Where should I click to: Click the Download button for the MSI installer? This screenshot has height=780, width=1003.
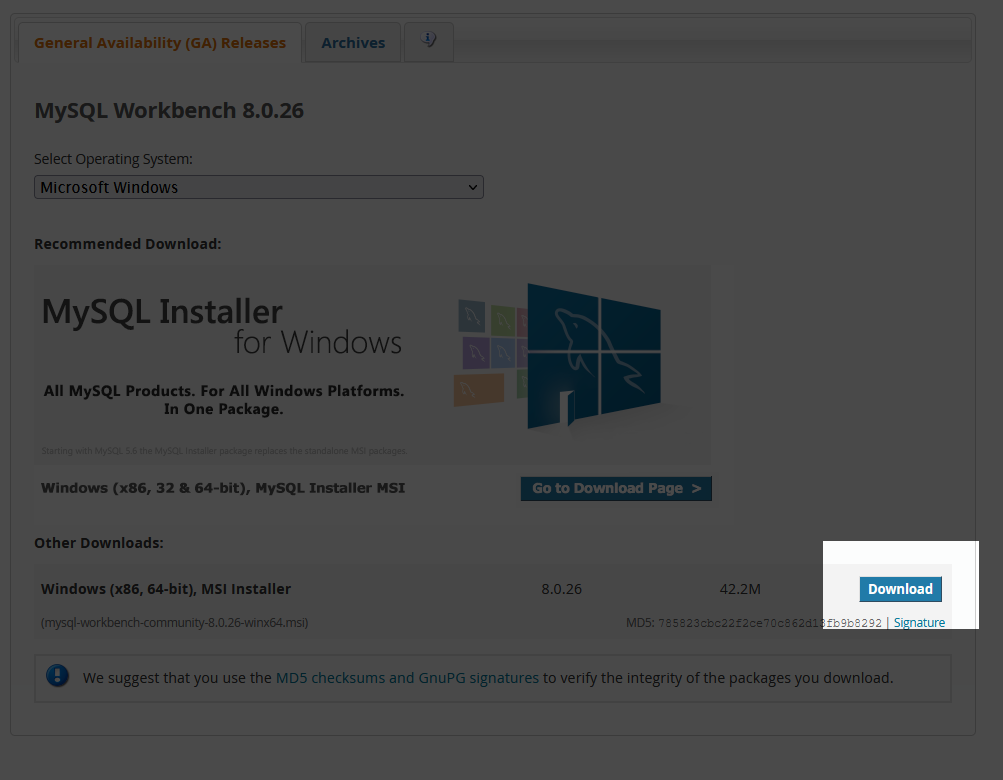[x=899, y=589]
